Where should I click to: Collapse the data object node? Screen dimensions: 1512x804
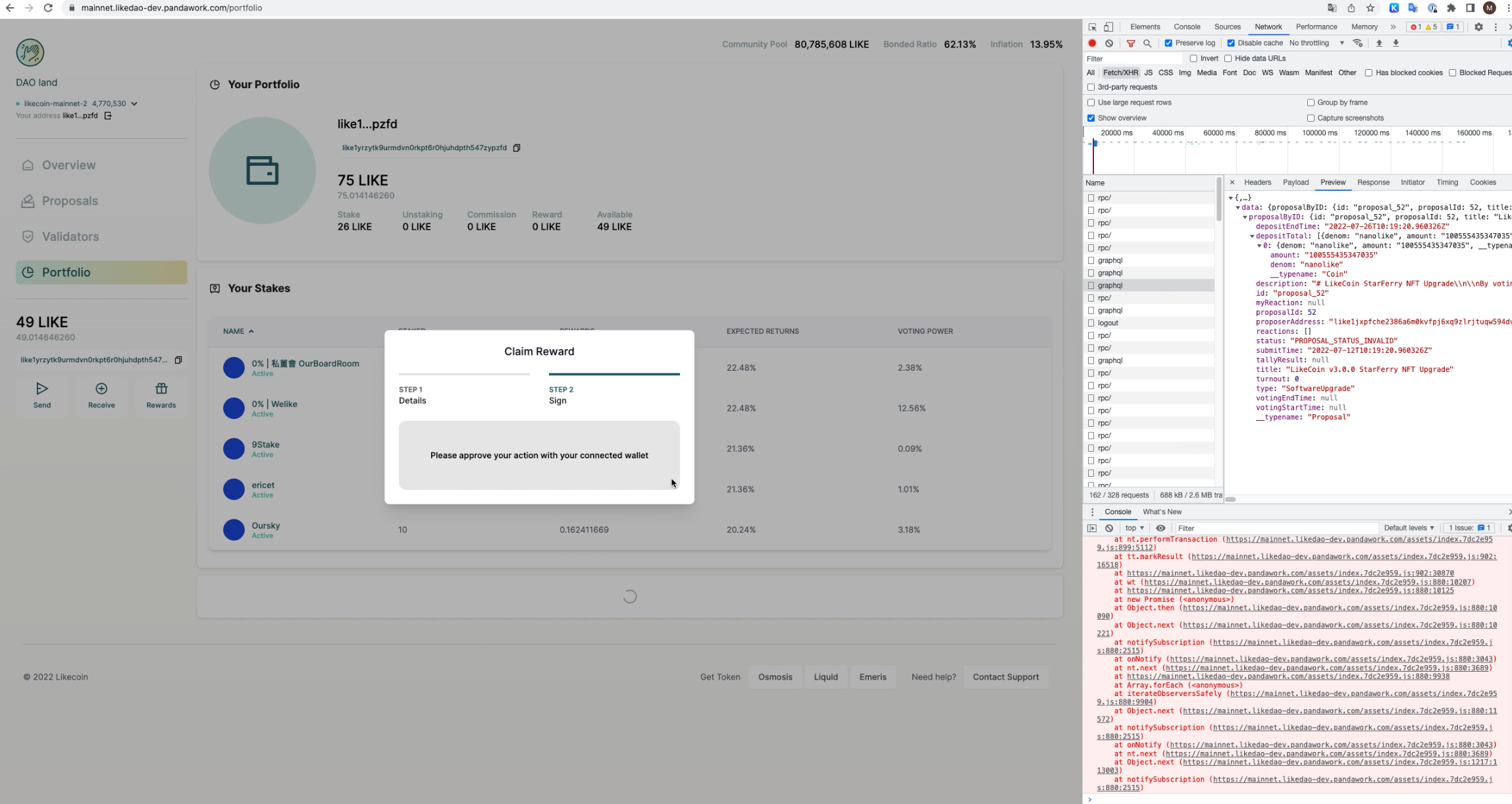[1238, 207]
